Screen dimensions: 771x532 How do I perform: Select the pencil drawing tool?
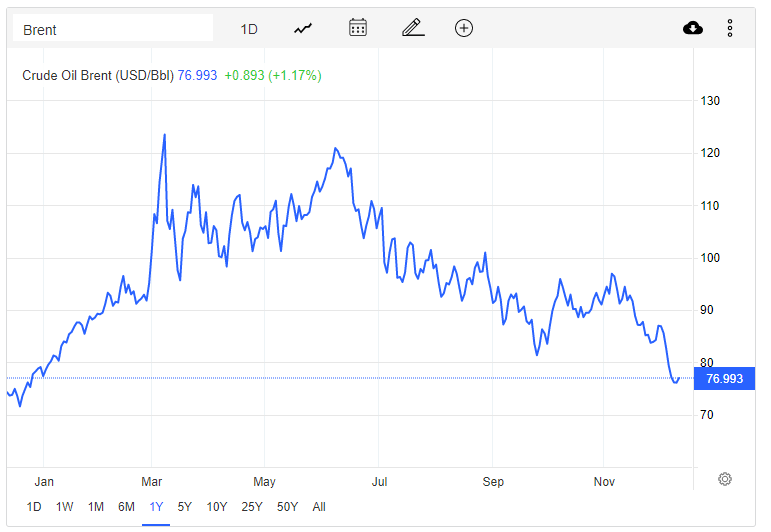click(x=413, y=28)
